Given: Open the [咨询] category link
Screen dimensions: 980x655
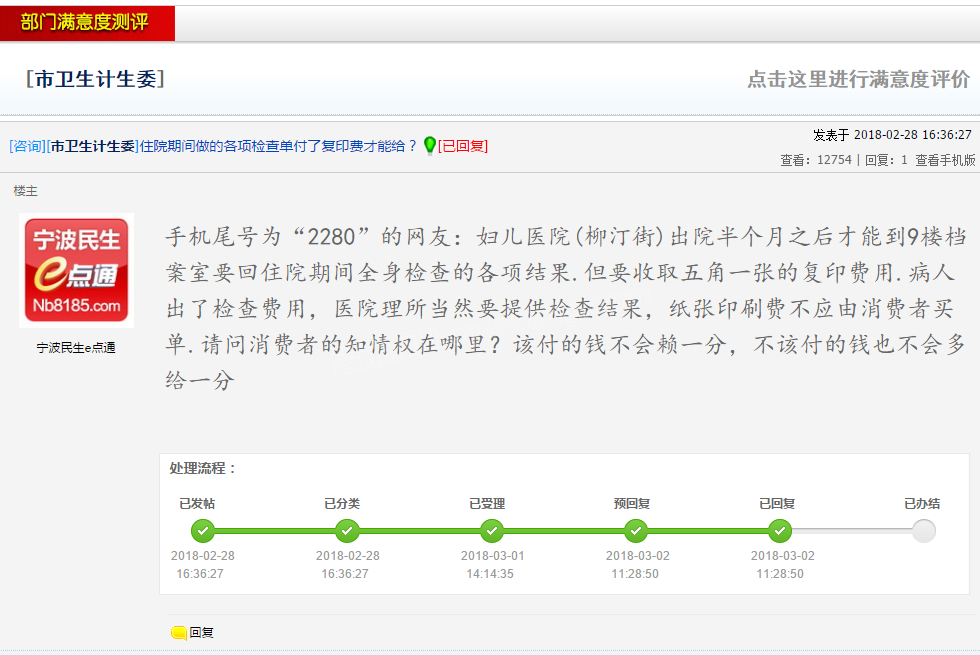Looking at the screenshot, I should pos(27,146).
